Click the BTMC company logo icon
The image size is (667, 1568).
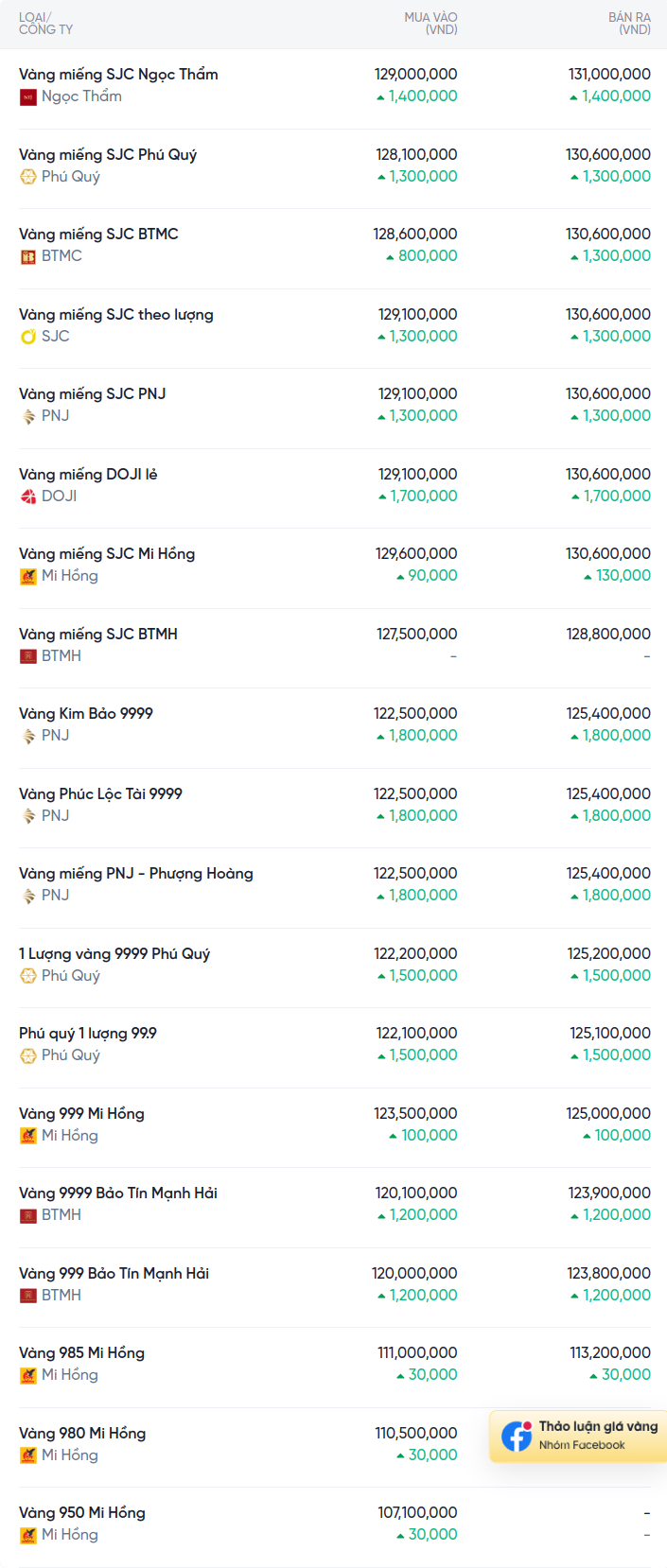pos(28,256)
